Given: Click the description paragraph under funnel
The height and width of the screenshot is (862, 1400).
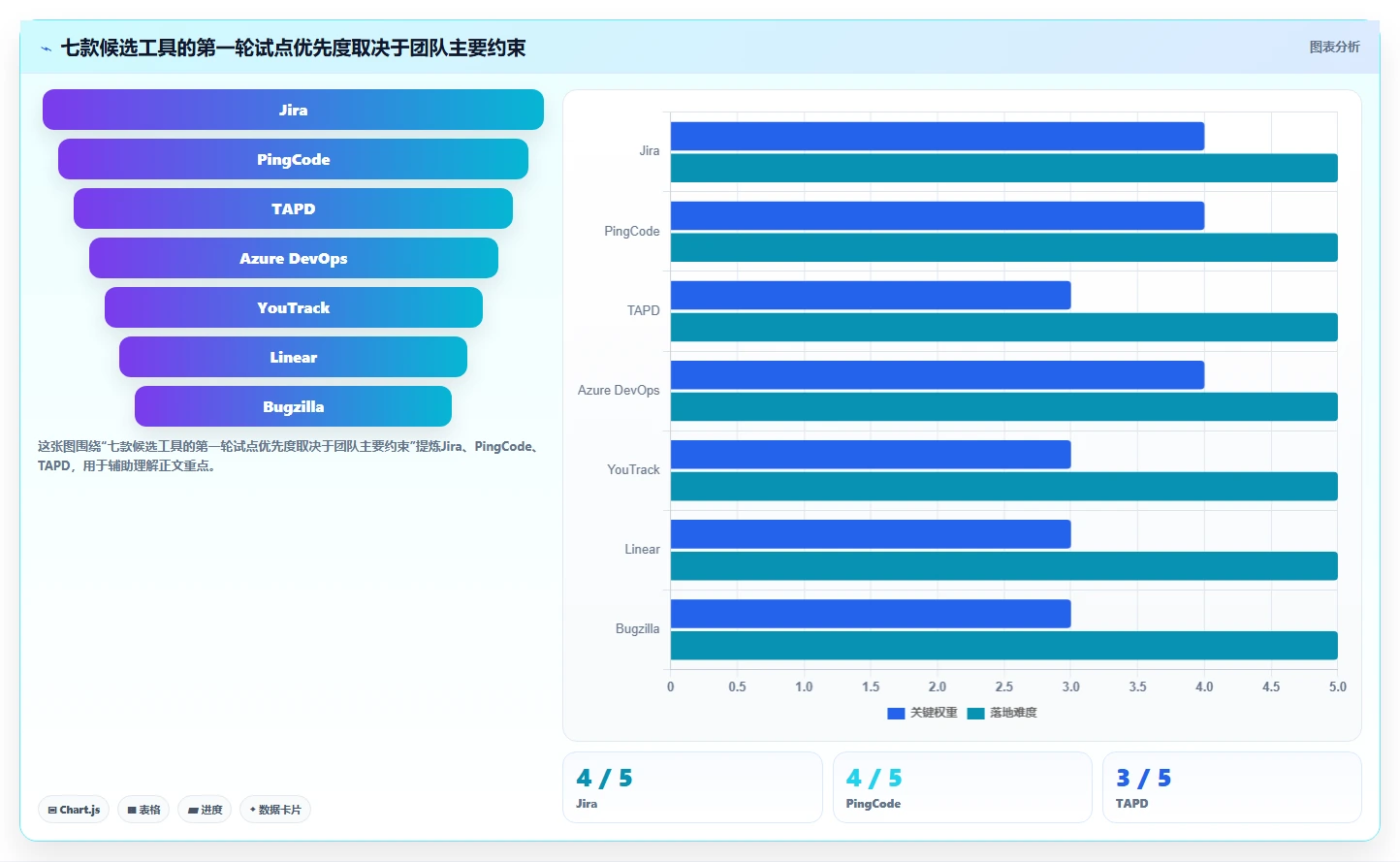Looking at the screenshot, I should [x=290, y=456].
